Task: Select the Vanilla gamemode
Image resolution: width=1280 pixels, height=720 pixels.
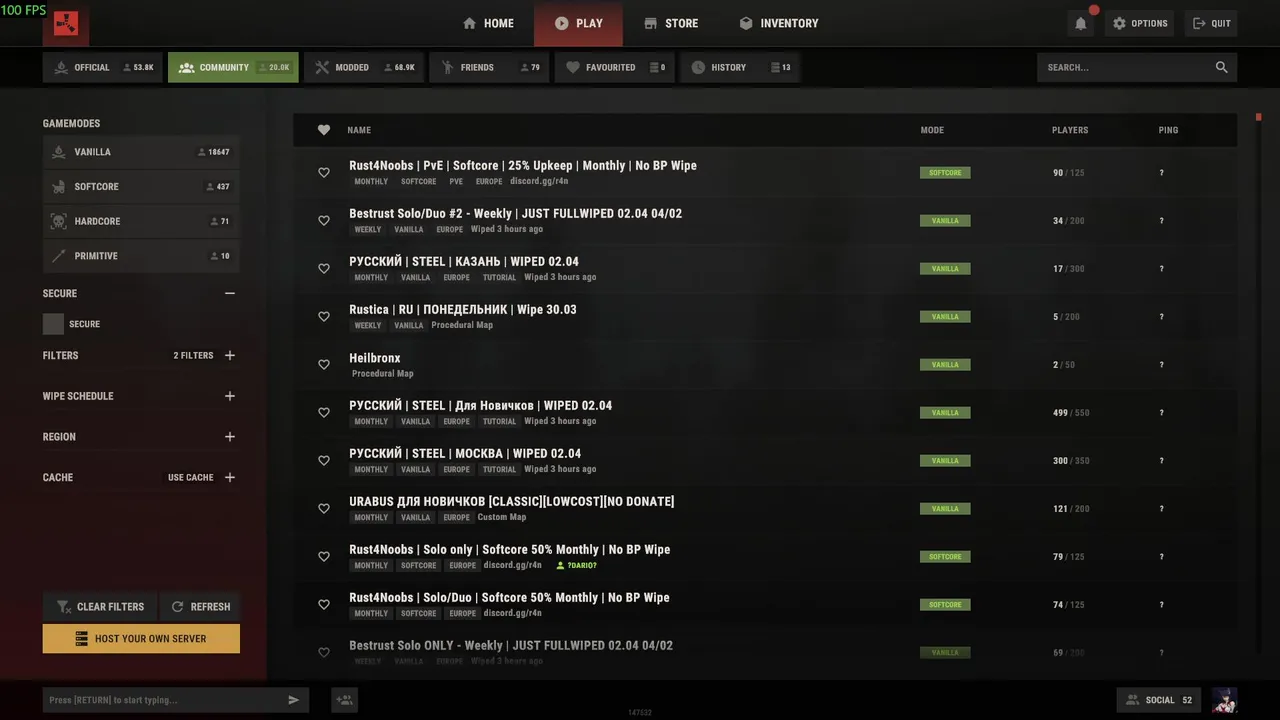Action: point(141,152)
